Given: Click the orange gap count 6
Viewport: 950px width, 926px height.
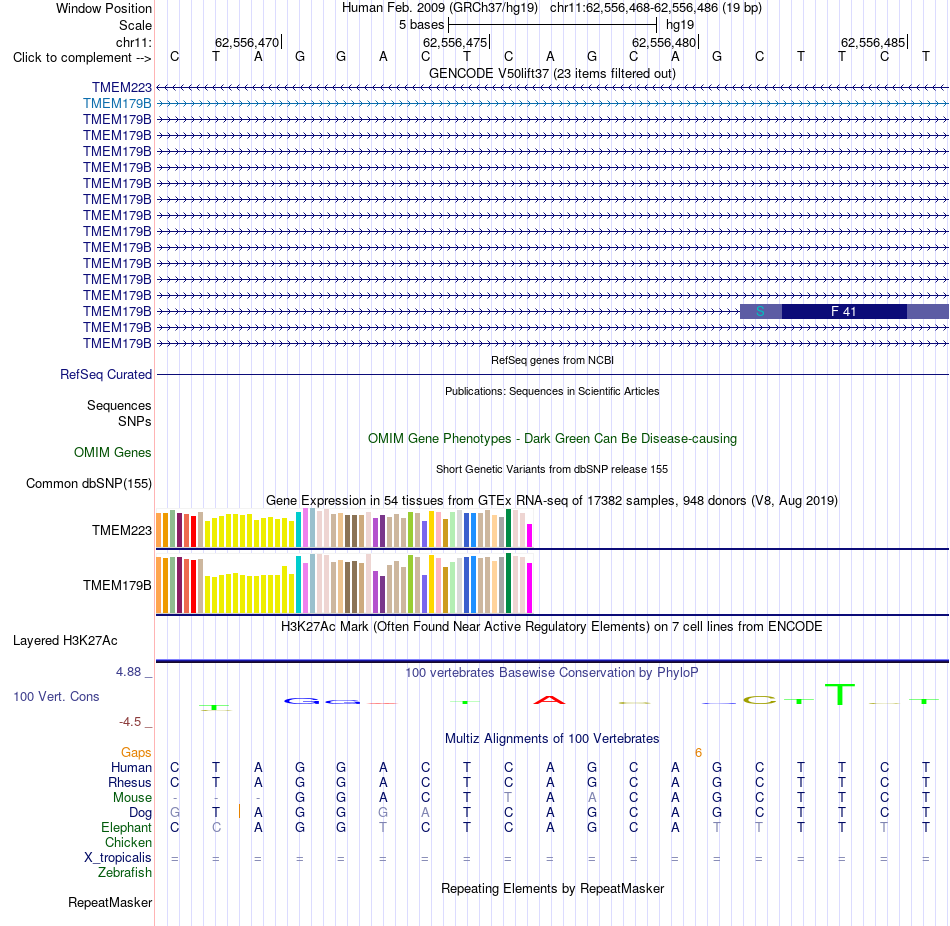Looking at the screenshot, I should point(698,753).
